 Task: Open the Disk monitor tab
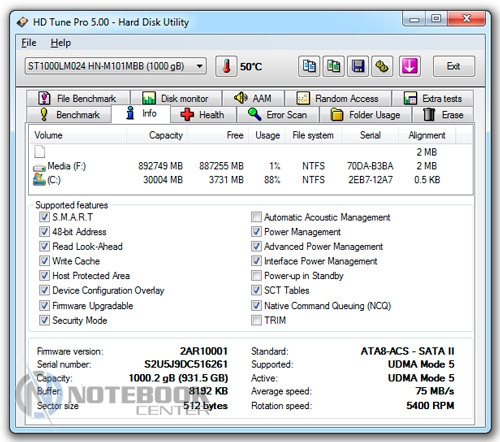point(176,98)
